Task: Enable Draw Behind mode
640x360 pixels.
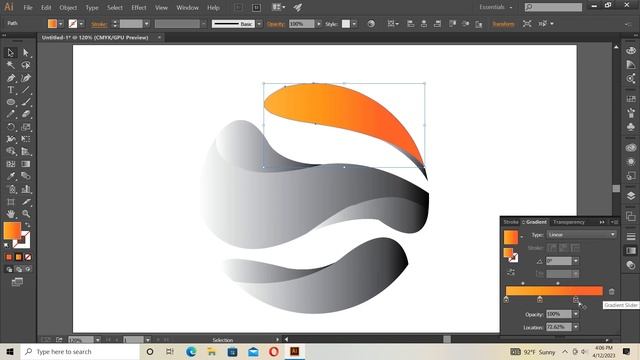Action: tap(18, 269)
